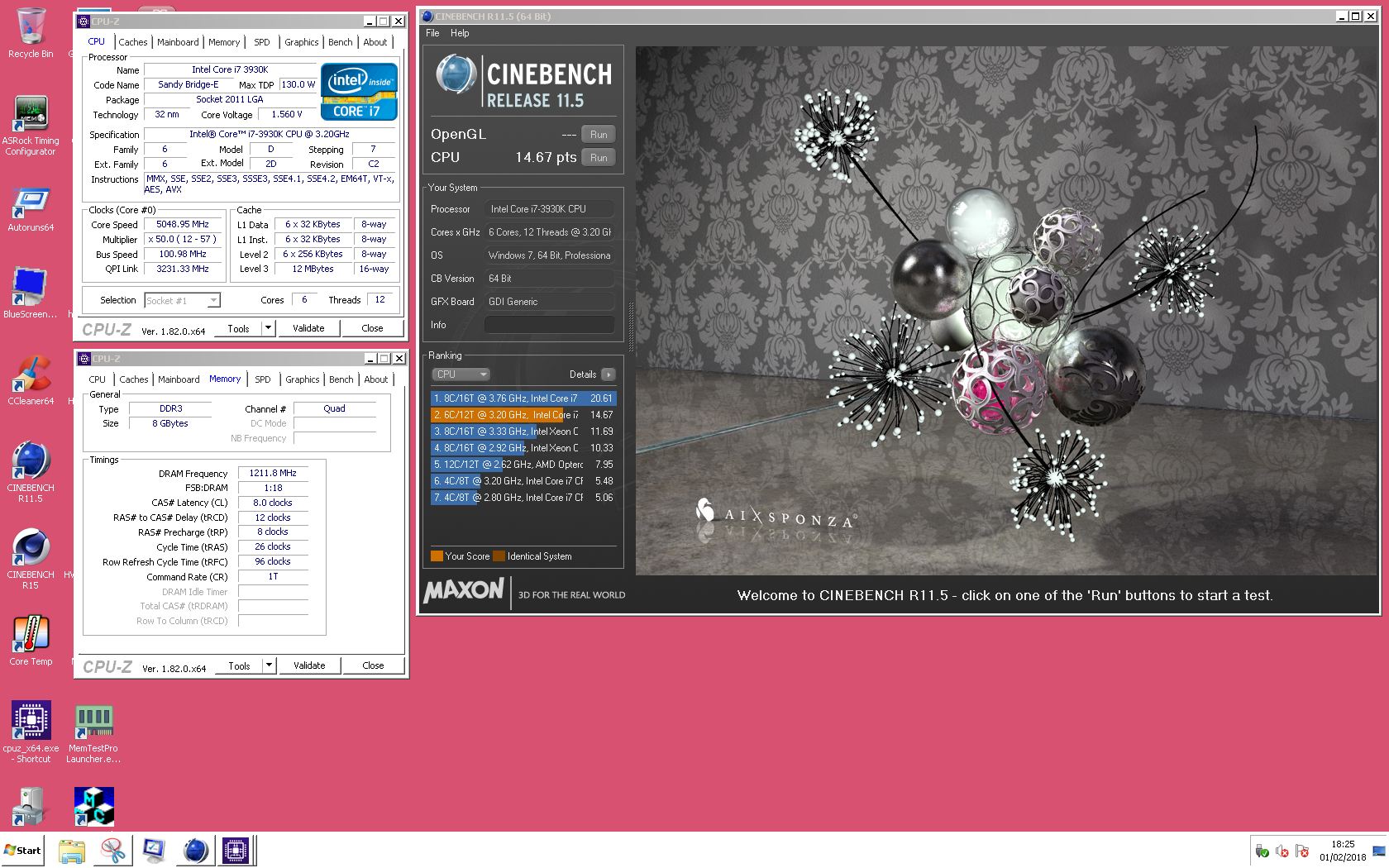The image size is (1389, 868).
Task: Click the clock showing 18:25
Action: (x=1343, y=844)
